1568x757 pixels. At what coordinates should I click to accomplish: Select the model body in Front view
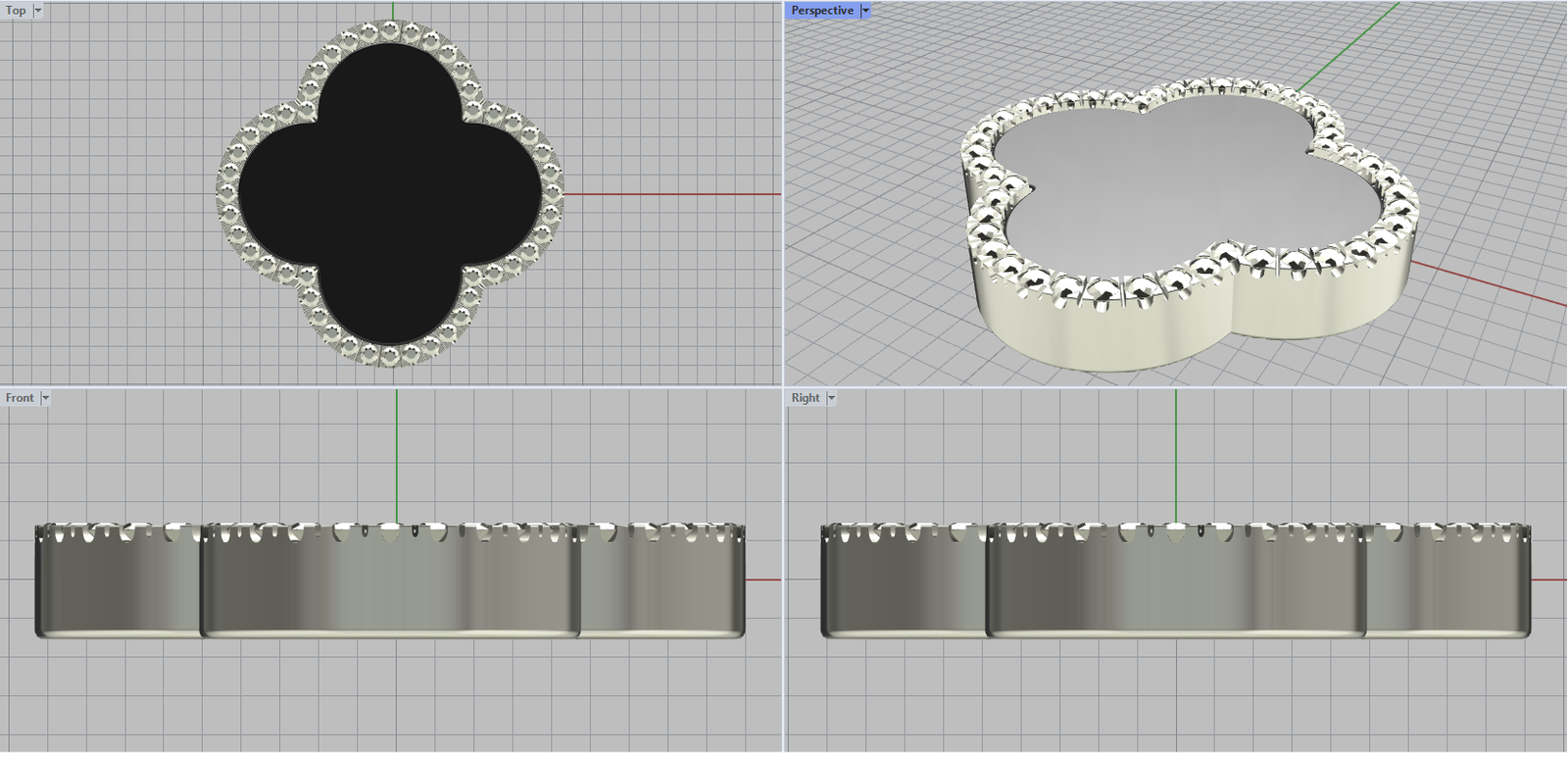[390, 588]
